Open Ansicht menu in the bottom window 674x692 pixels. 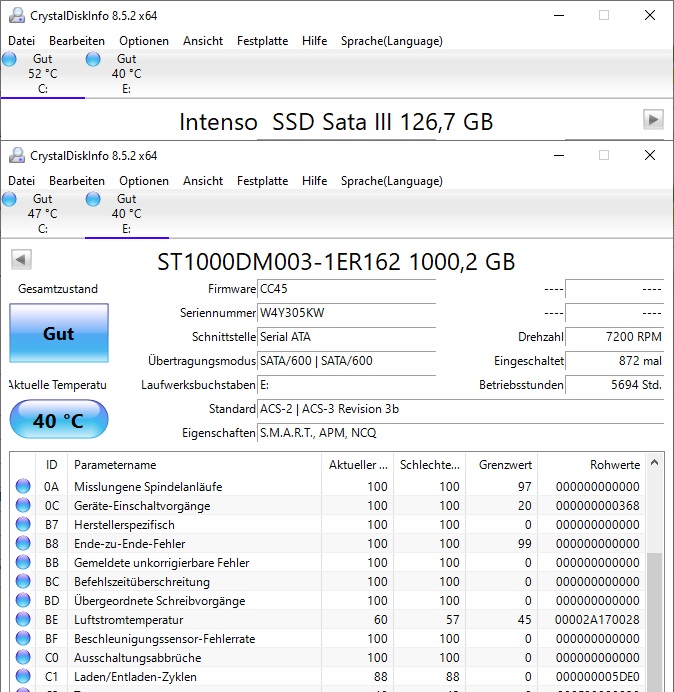point(203,181)
